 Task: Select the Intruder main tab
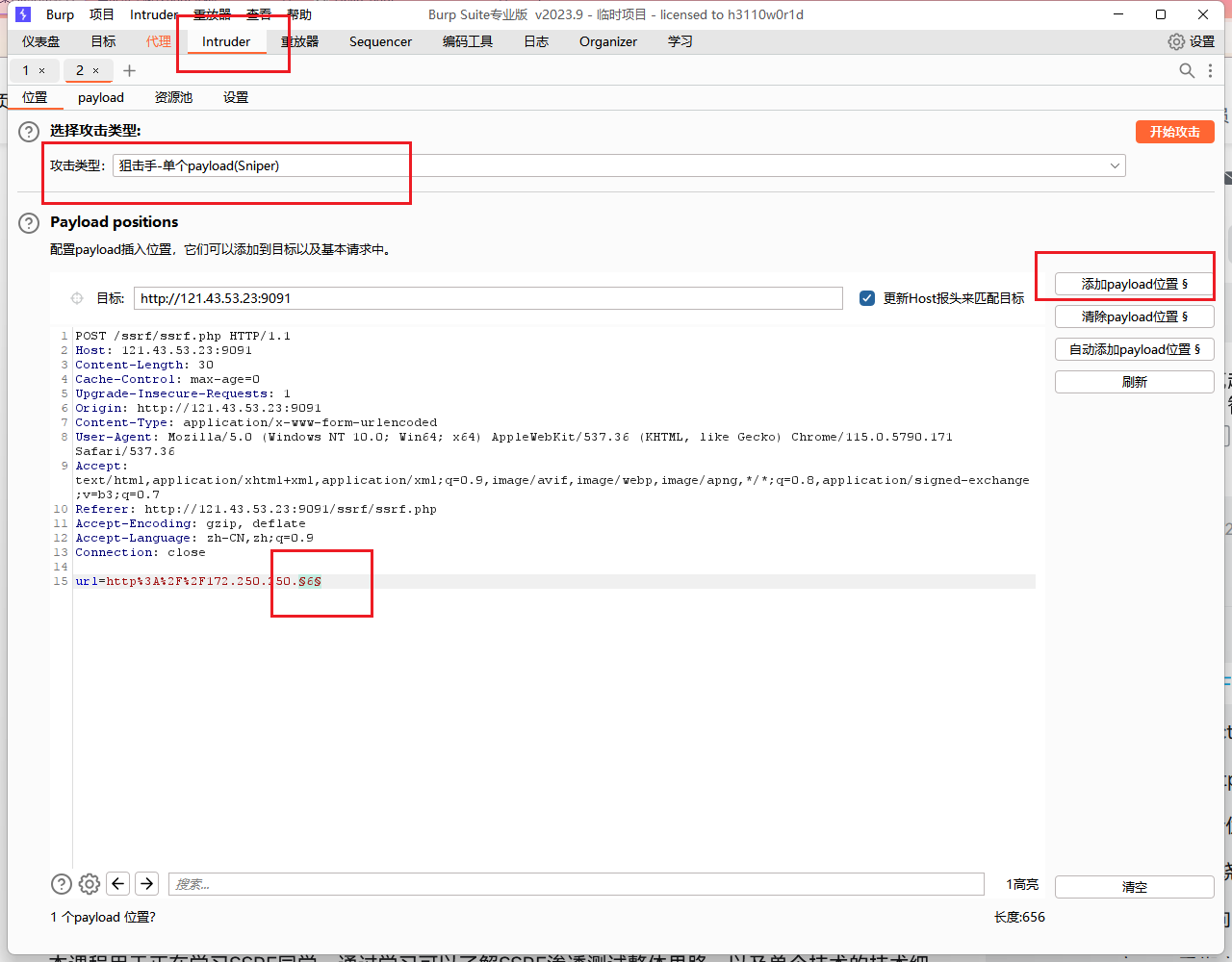[x=226, y=41]
